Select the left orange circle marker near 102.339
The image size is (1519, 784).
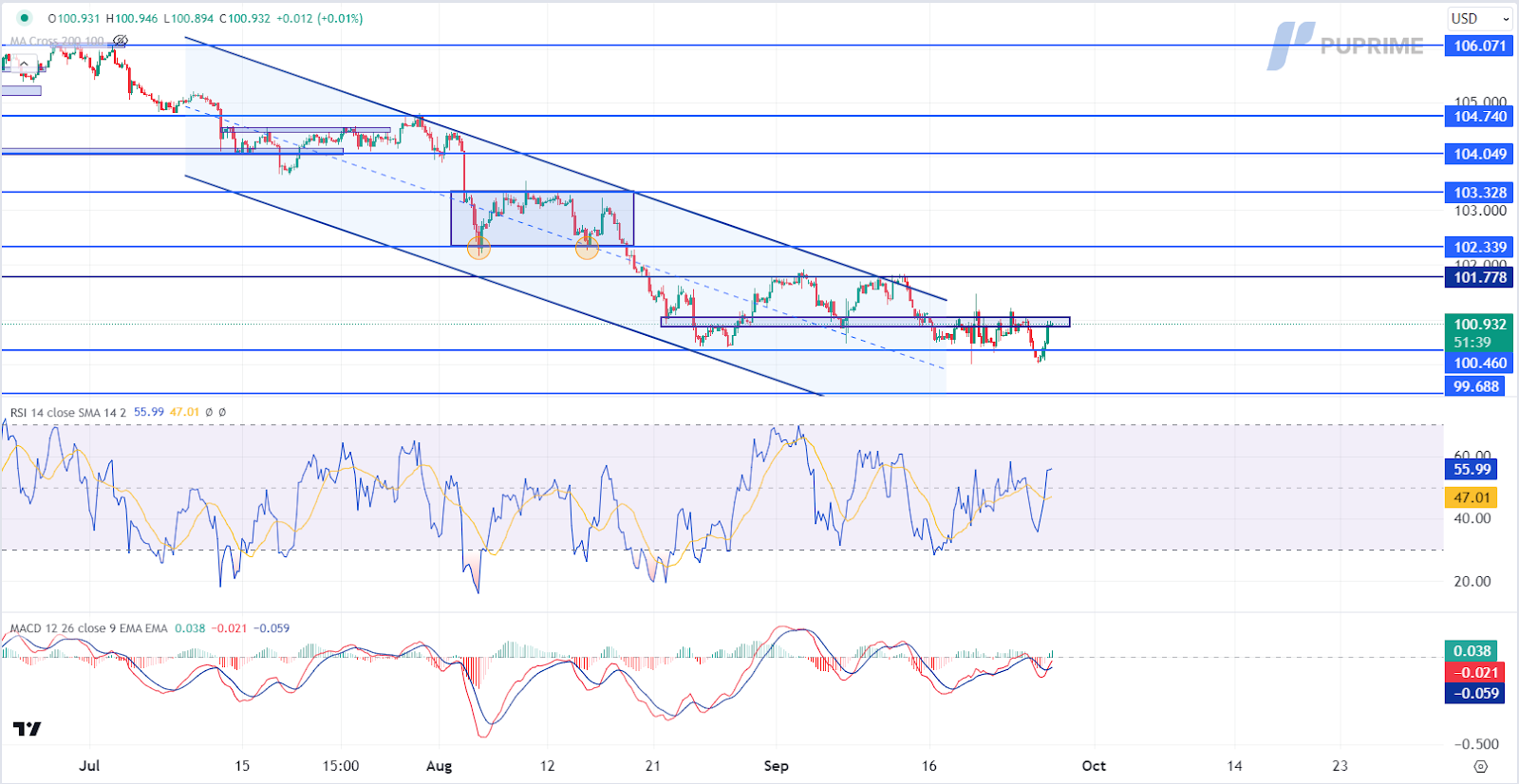[x=478, y=249]
